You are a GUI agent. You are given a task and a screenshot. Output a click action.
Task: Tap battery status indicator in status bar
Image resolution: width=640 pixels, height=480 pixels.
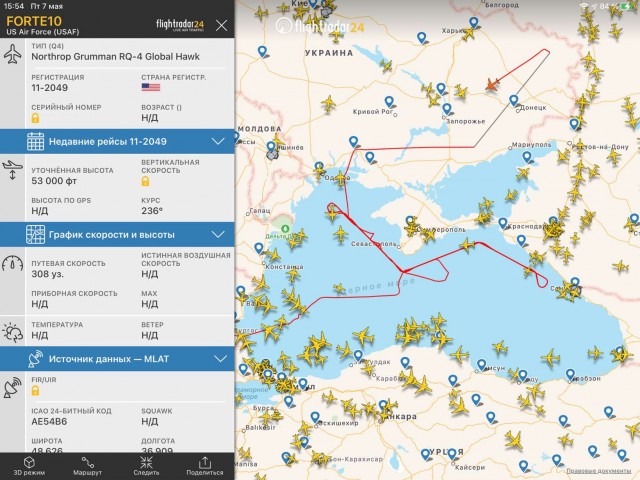tap(626, 6)
